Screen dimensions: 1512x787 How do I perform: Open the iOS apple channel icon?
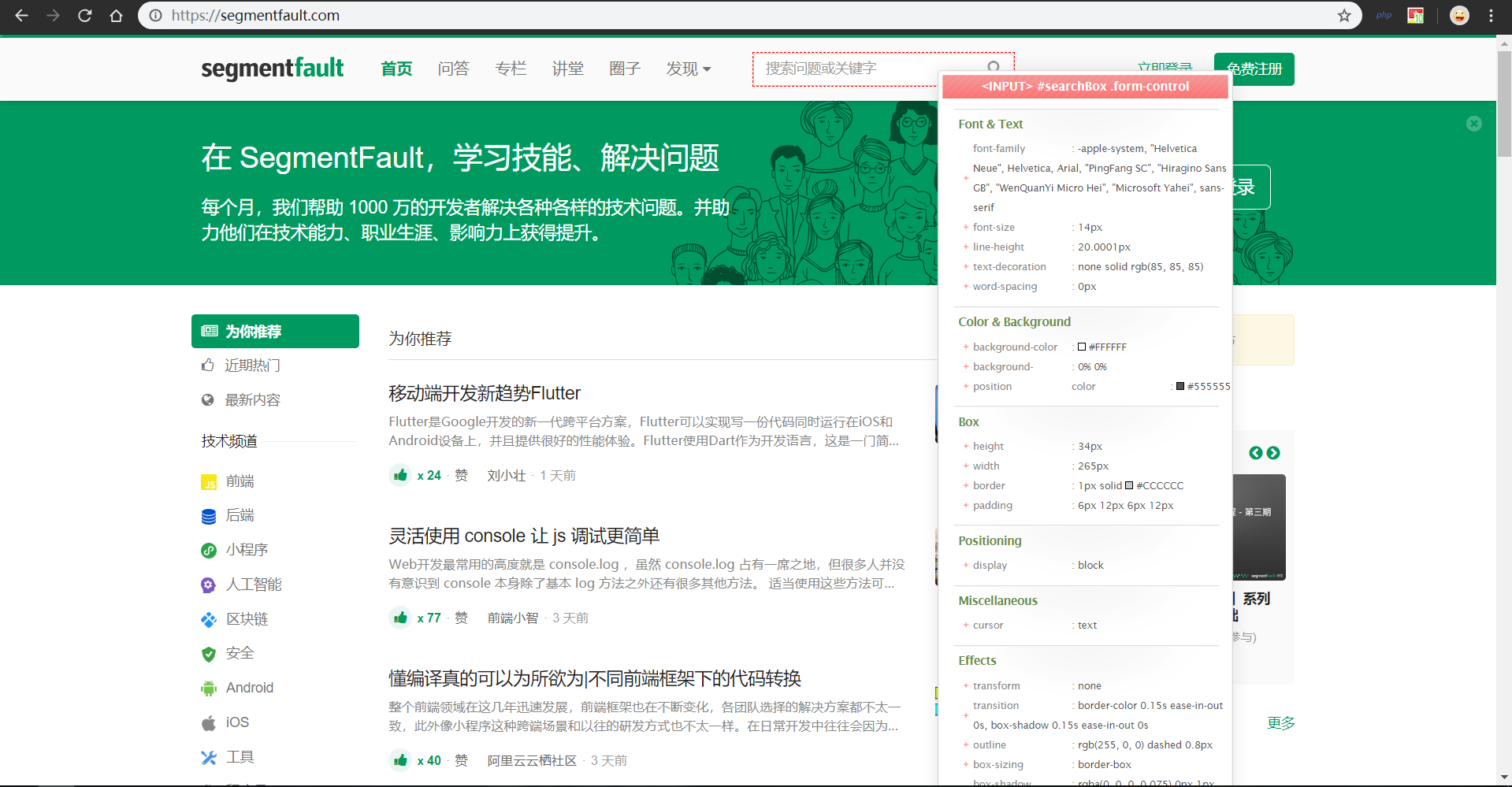point(209,722)
